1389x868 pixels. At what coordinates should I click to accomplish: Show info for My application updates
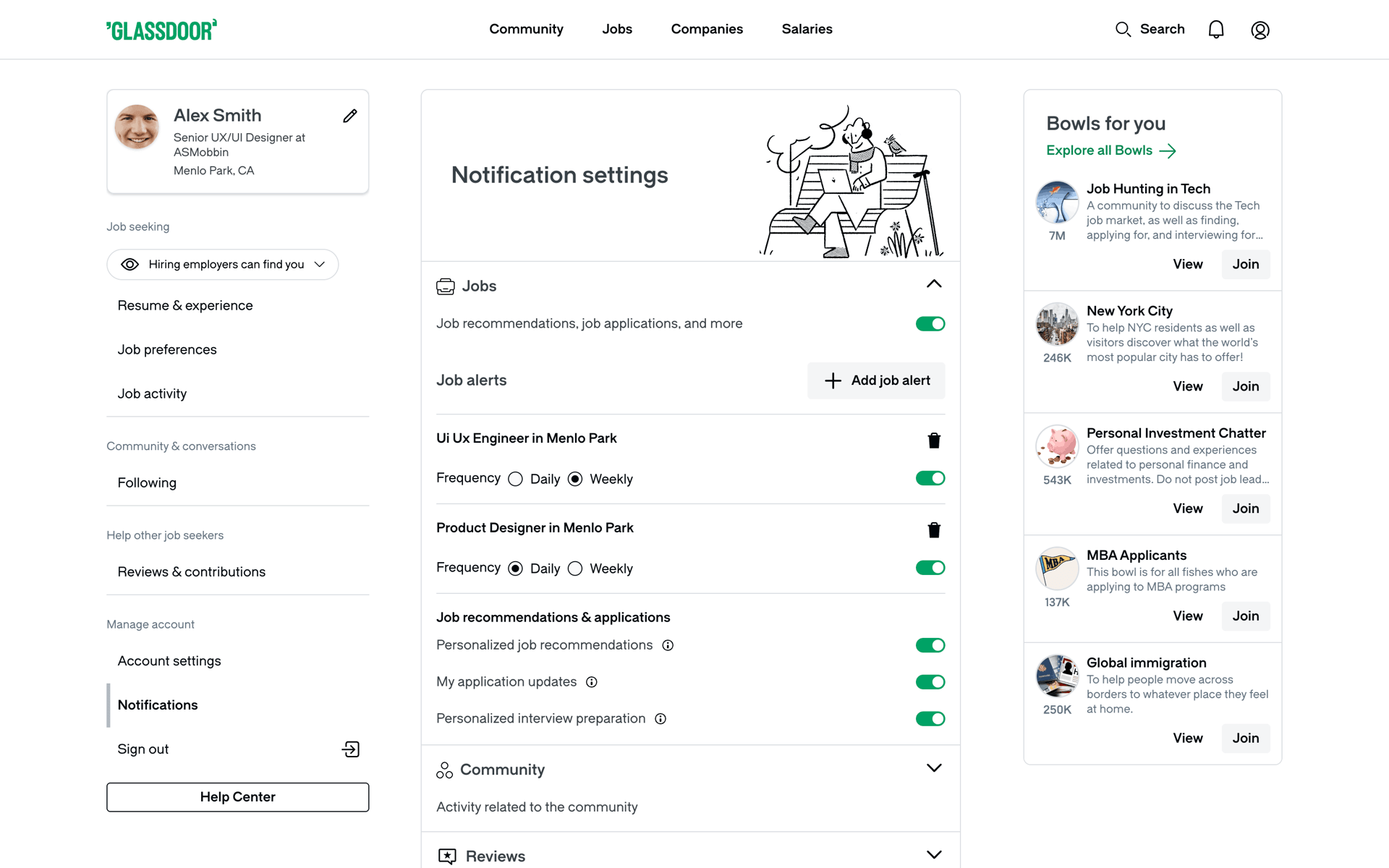[592, 682]
